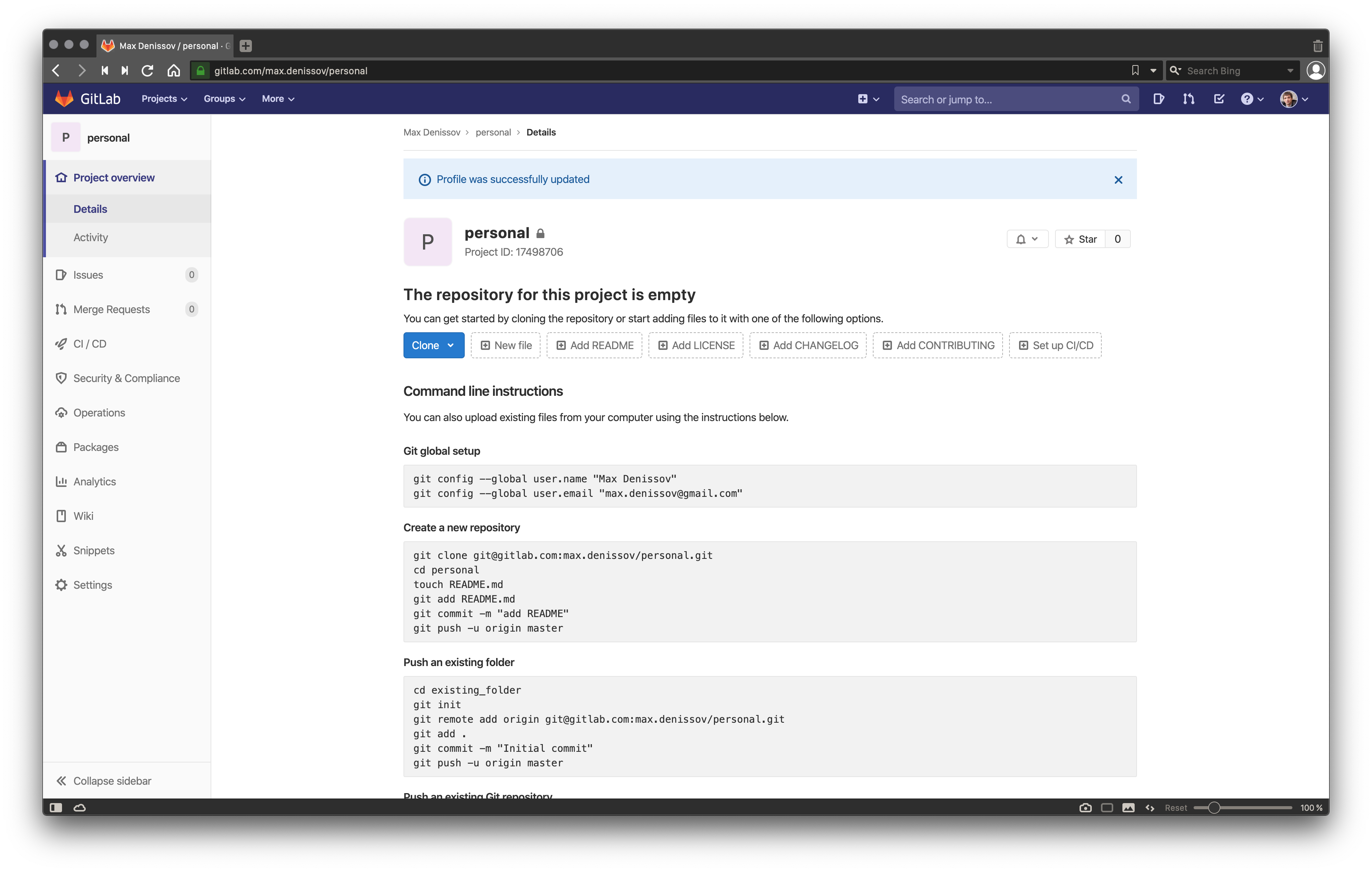Open the Help dropdown
The image size is (1372, 872).
(1252, 99)
